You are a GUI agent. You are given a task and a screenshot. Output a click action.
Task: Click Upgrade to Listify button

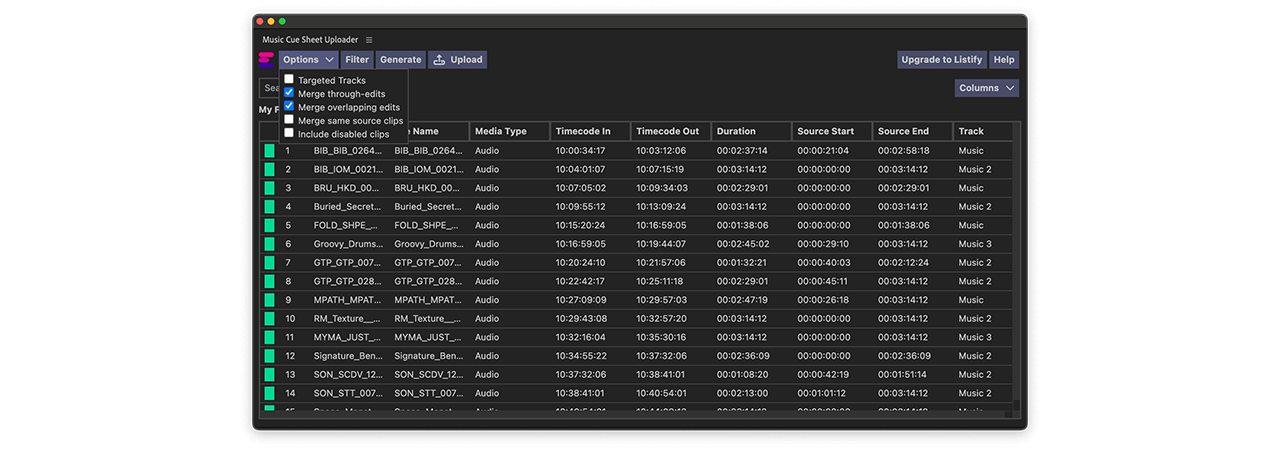941,60
